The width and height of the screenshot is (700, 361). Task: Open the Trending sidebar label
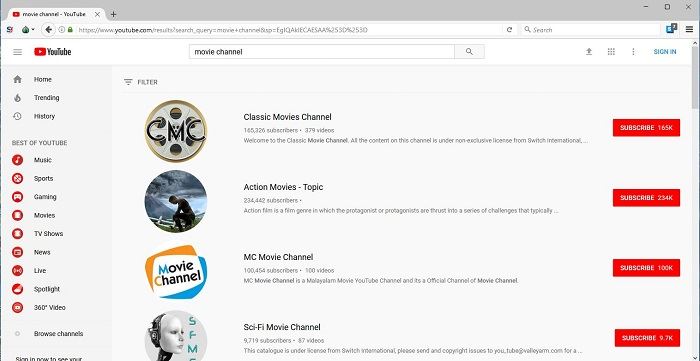click(x=46, y=98)
